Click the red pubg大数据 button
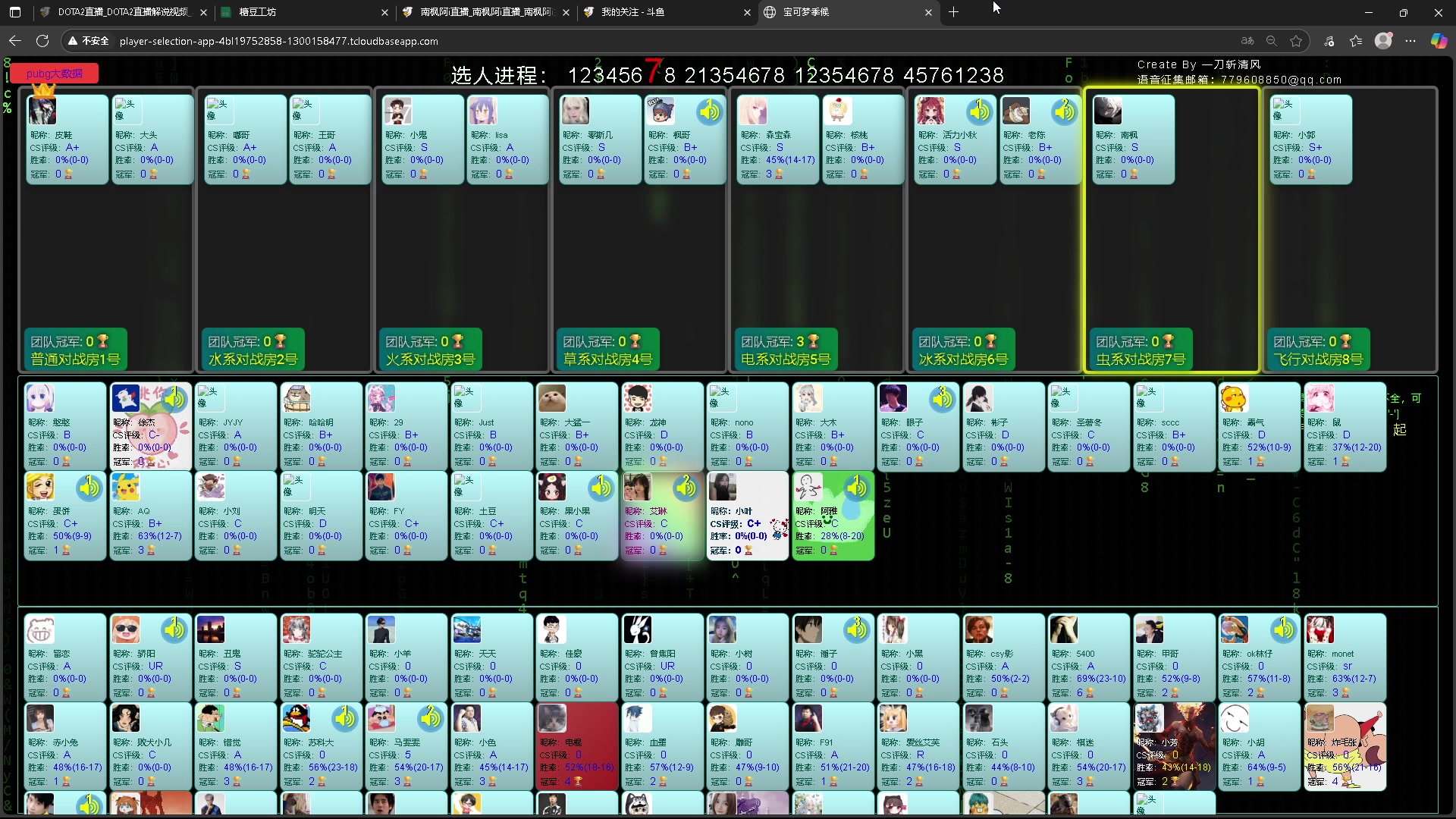The image size is (1456, 819). point(55,74)
